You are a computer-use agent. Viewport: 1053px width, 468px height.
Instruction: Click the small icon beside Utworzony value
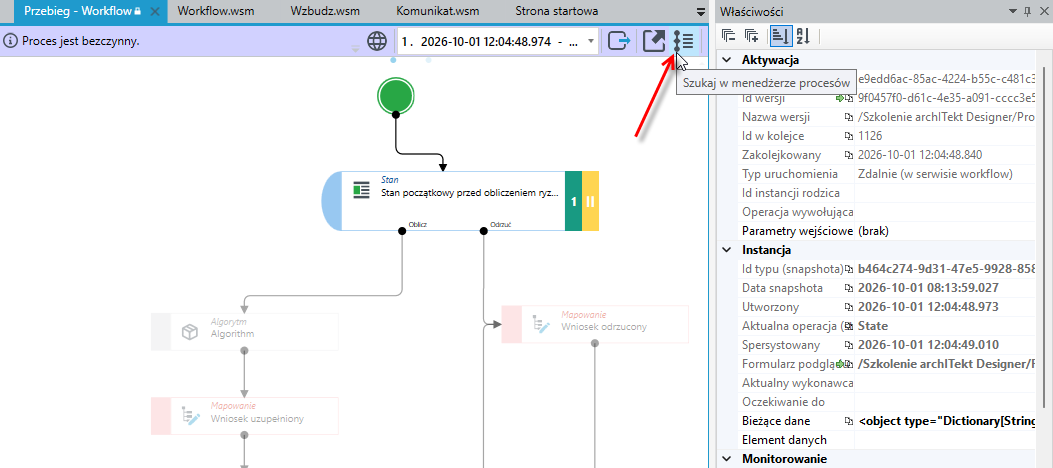pos(849,307)
